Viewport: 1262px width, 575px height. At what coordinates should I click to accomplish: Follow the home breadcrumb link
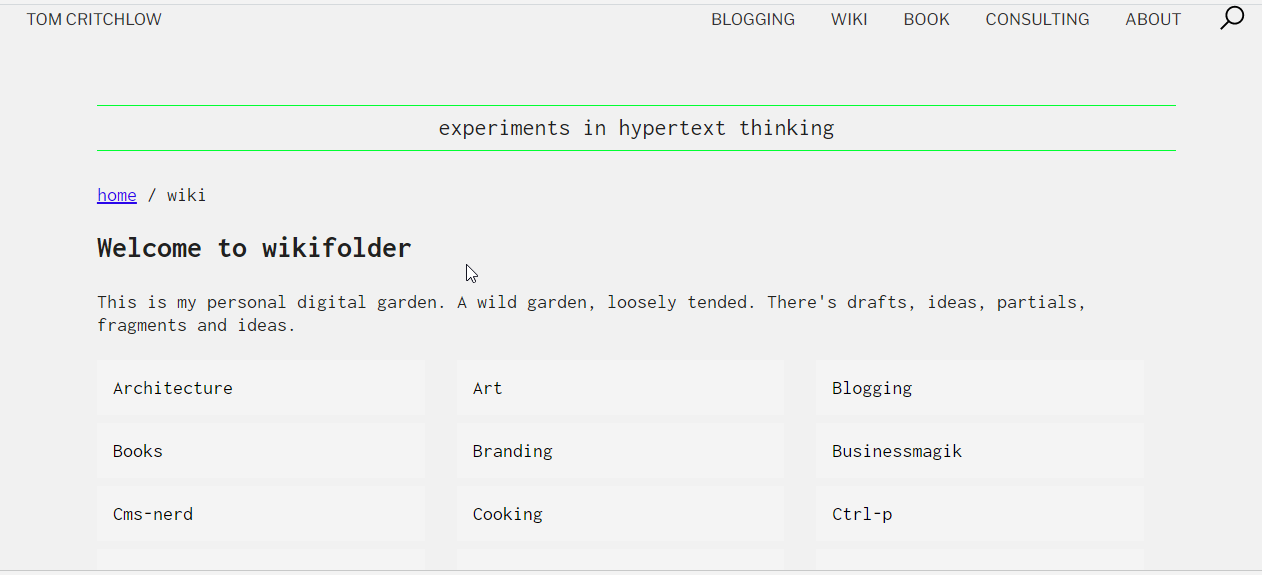pyautogui.click(x=116, y=195)
